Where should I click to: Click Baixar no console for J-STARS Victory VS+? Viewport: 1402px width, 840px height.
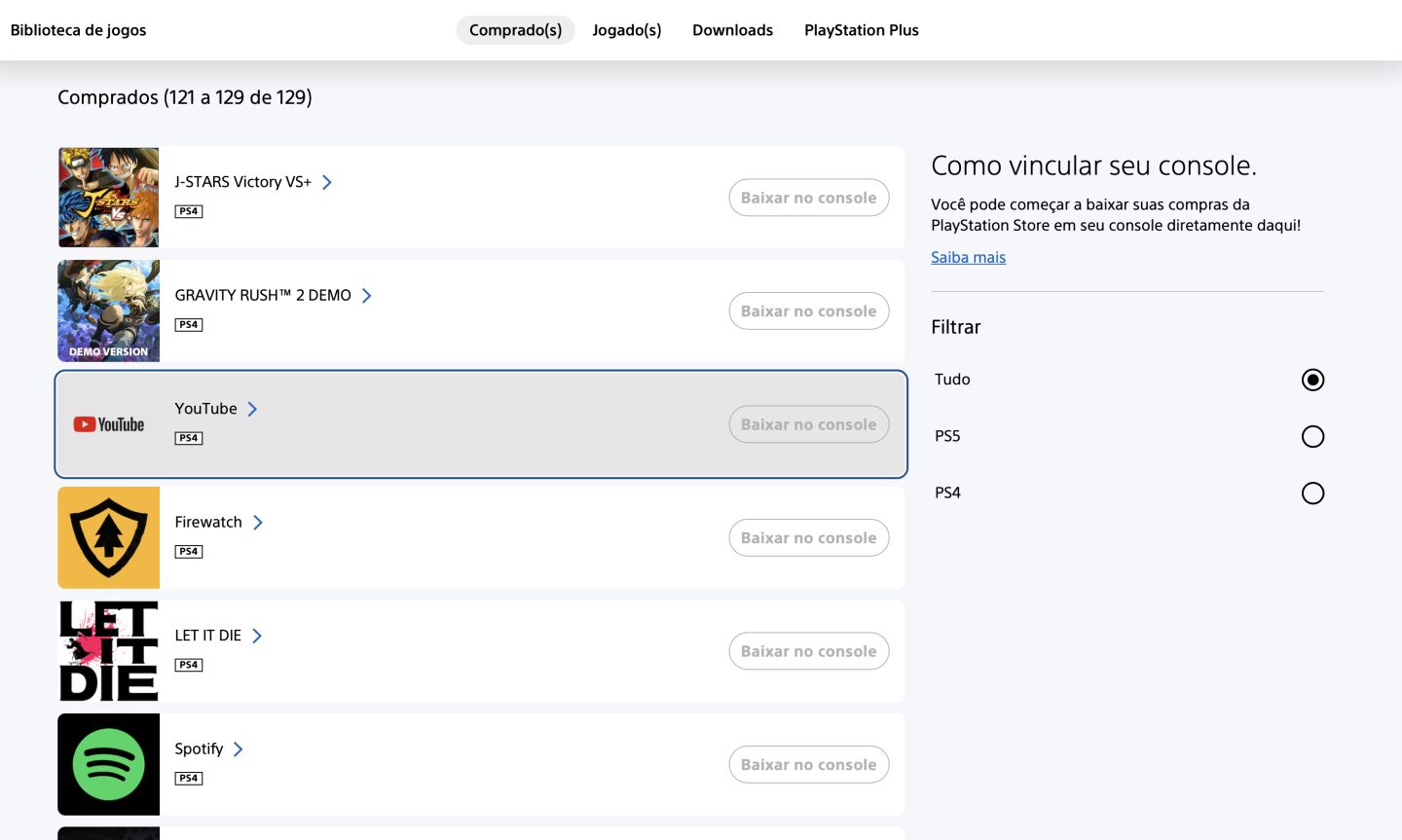coord(809,198)
